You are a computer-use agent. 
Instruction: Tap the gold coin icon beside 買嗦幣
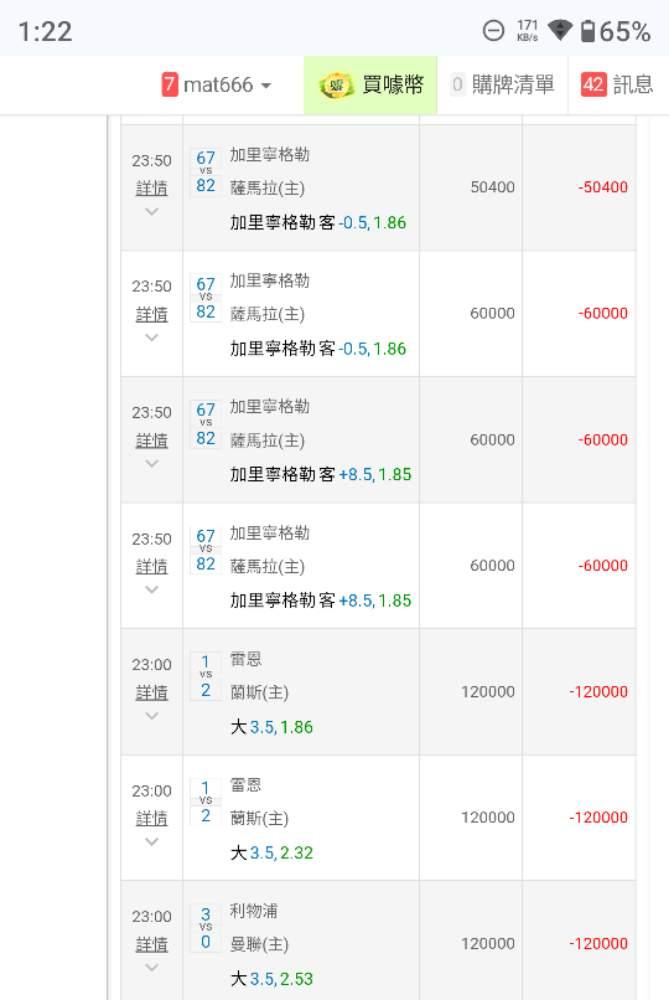pyautogui.click(x=336, y=85)
